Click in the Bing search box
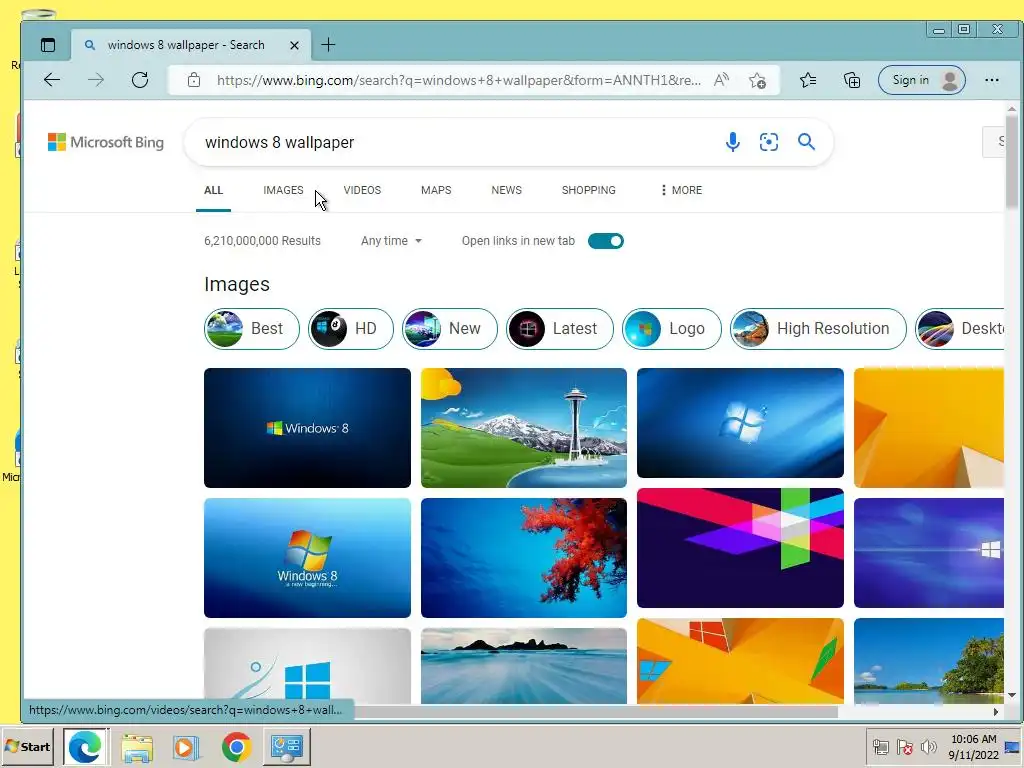This screenshot has height=768, width=1024. click(x=457, y=142)
